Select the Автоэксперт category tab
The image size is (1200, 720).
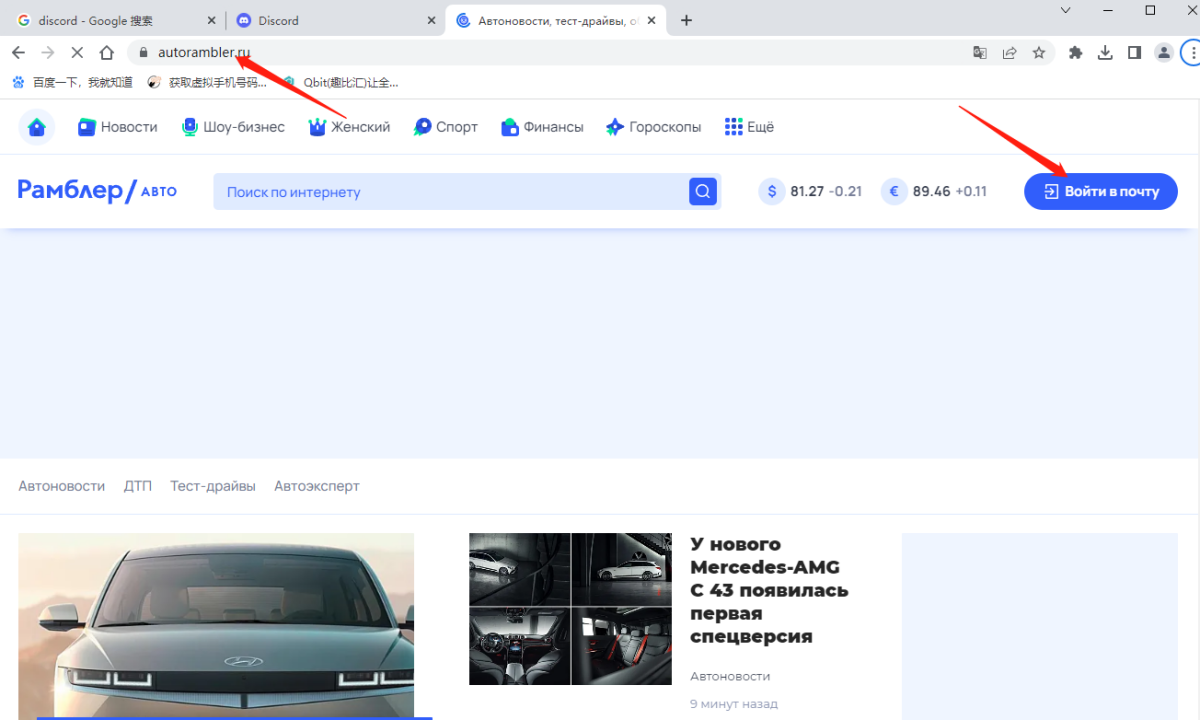coord(317,486)
